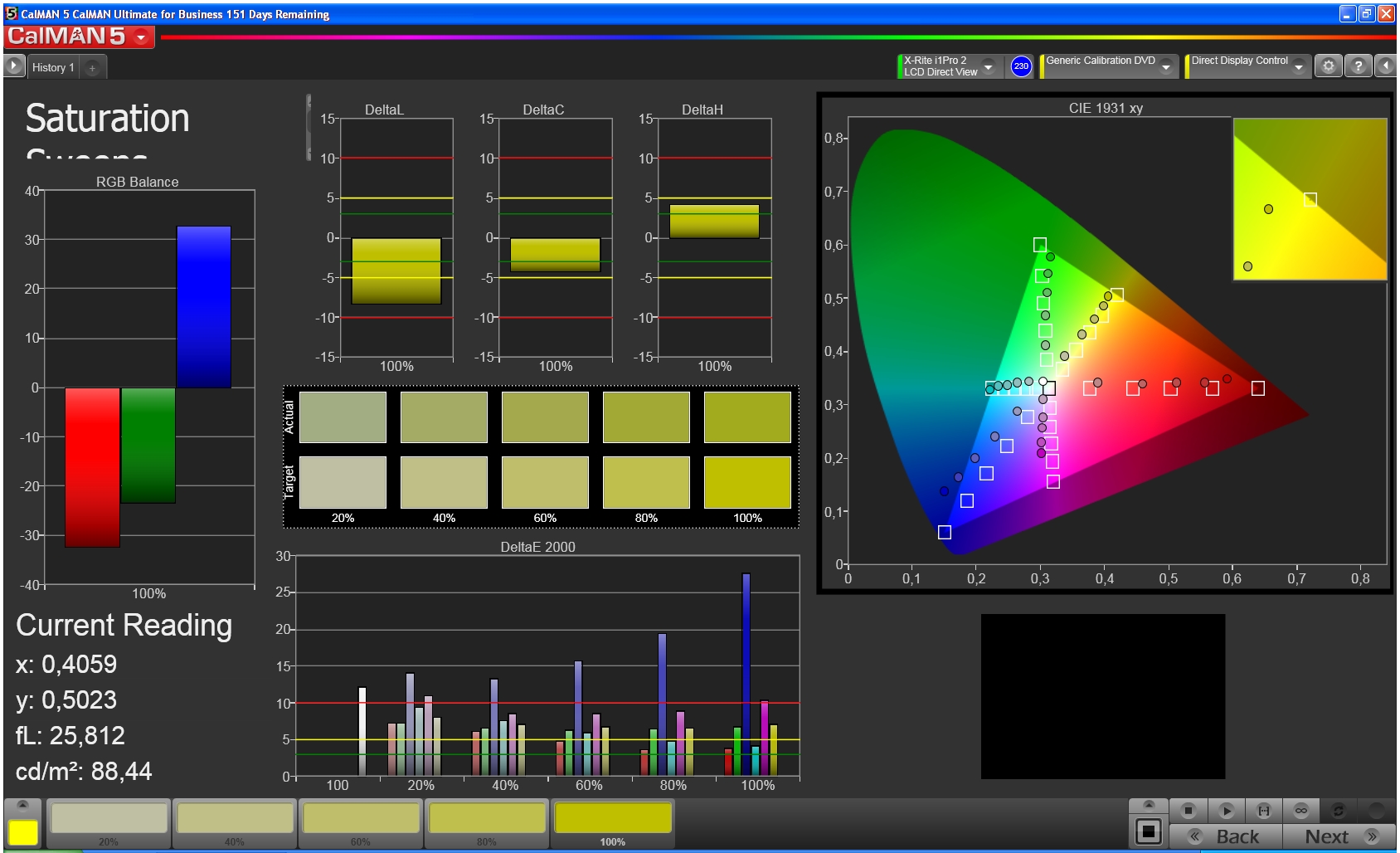Open settings with the gear icon
This screenshot has width=1400, height=853.
click(1328, 66)
